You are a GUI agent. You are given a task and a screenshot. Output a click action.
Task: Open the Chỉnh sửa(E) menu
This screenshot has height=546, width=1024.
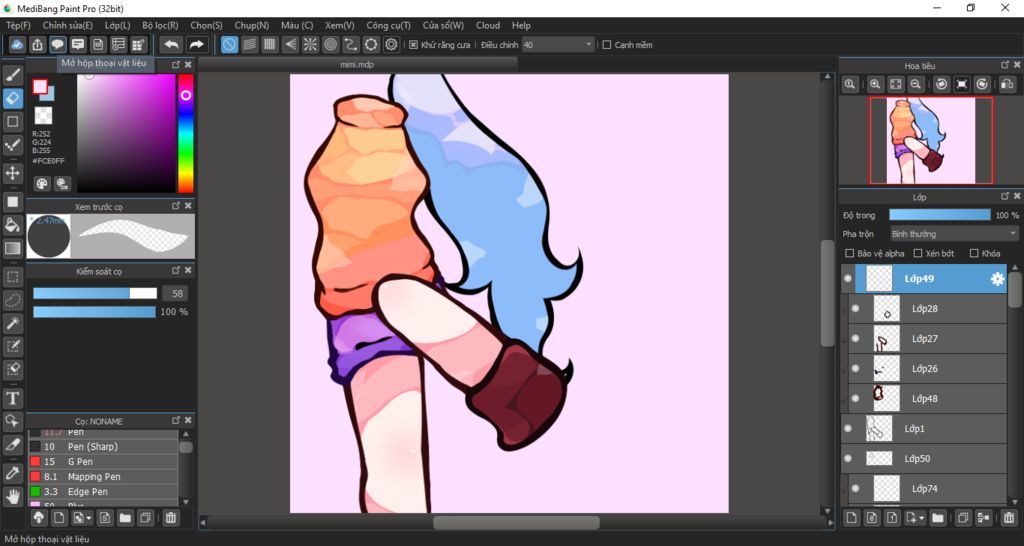(68, 25)
